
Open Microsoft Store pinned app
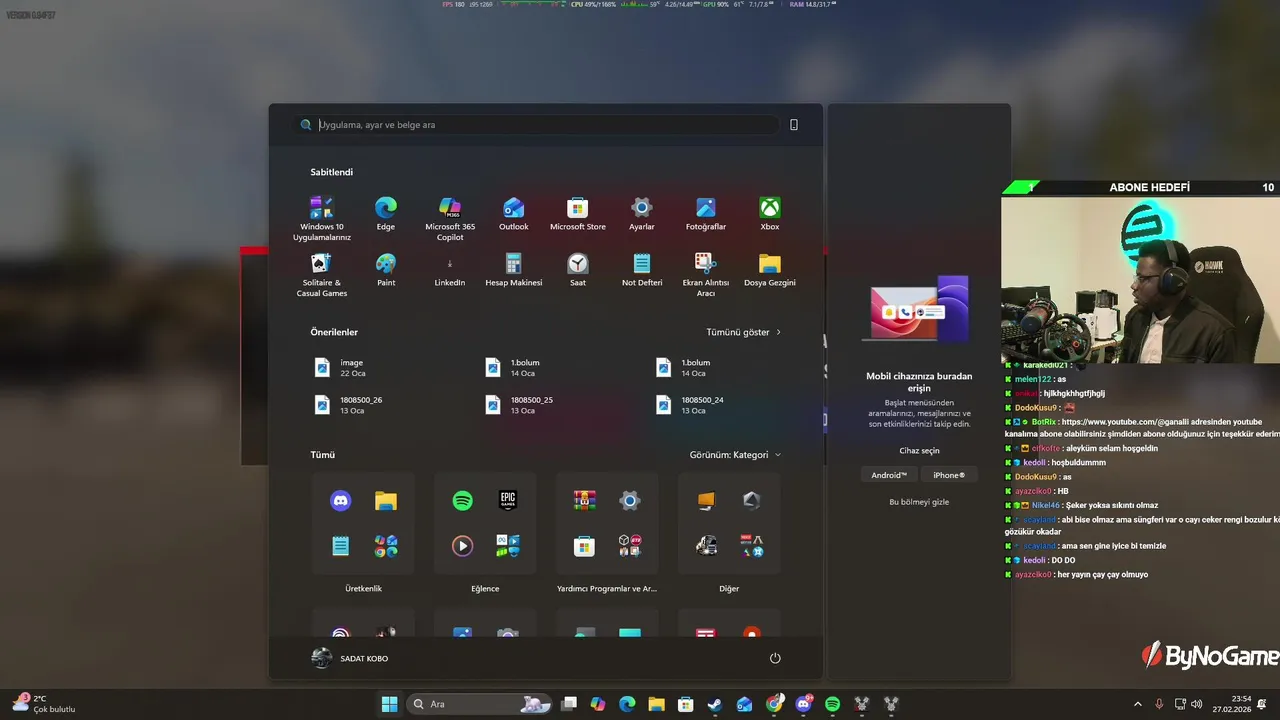(x=578, y=214)
